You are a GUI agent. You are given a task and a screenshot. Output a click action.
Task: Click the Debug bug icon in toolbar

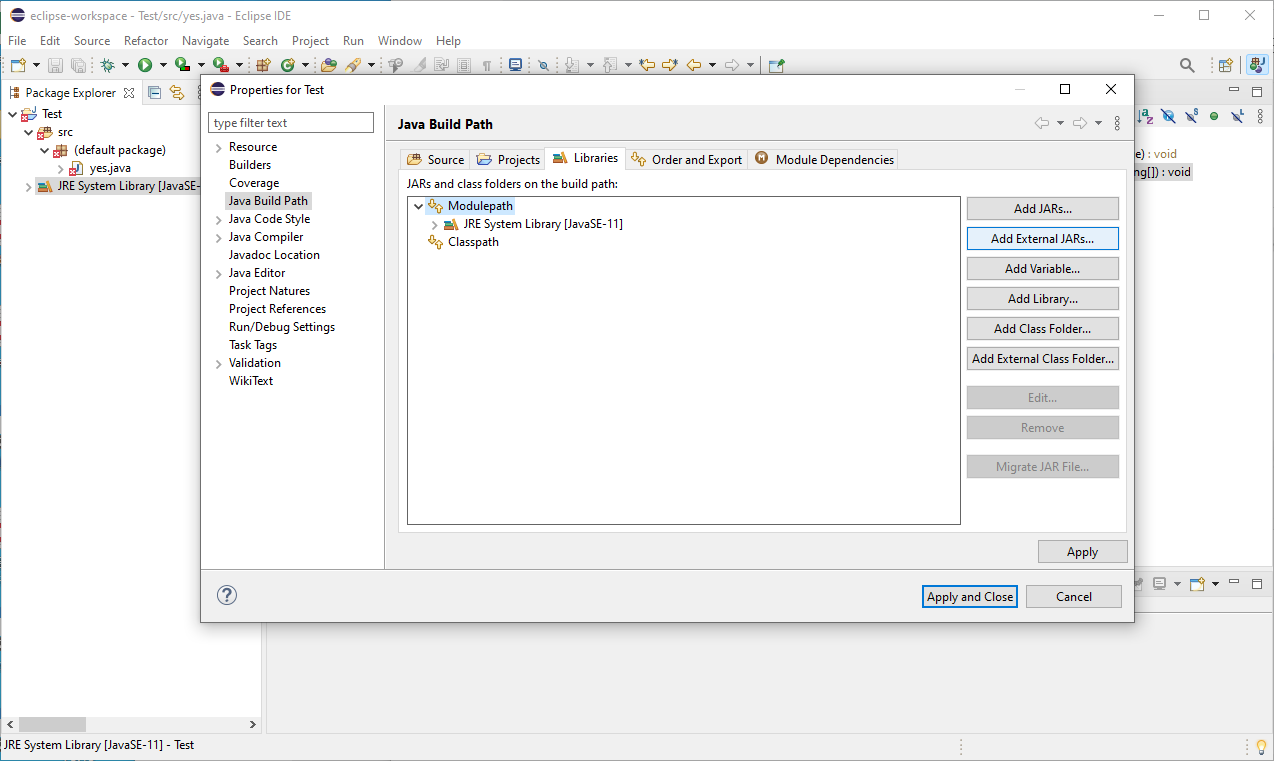click(x=108, y=65)
